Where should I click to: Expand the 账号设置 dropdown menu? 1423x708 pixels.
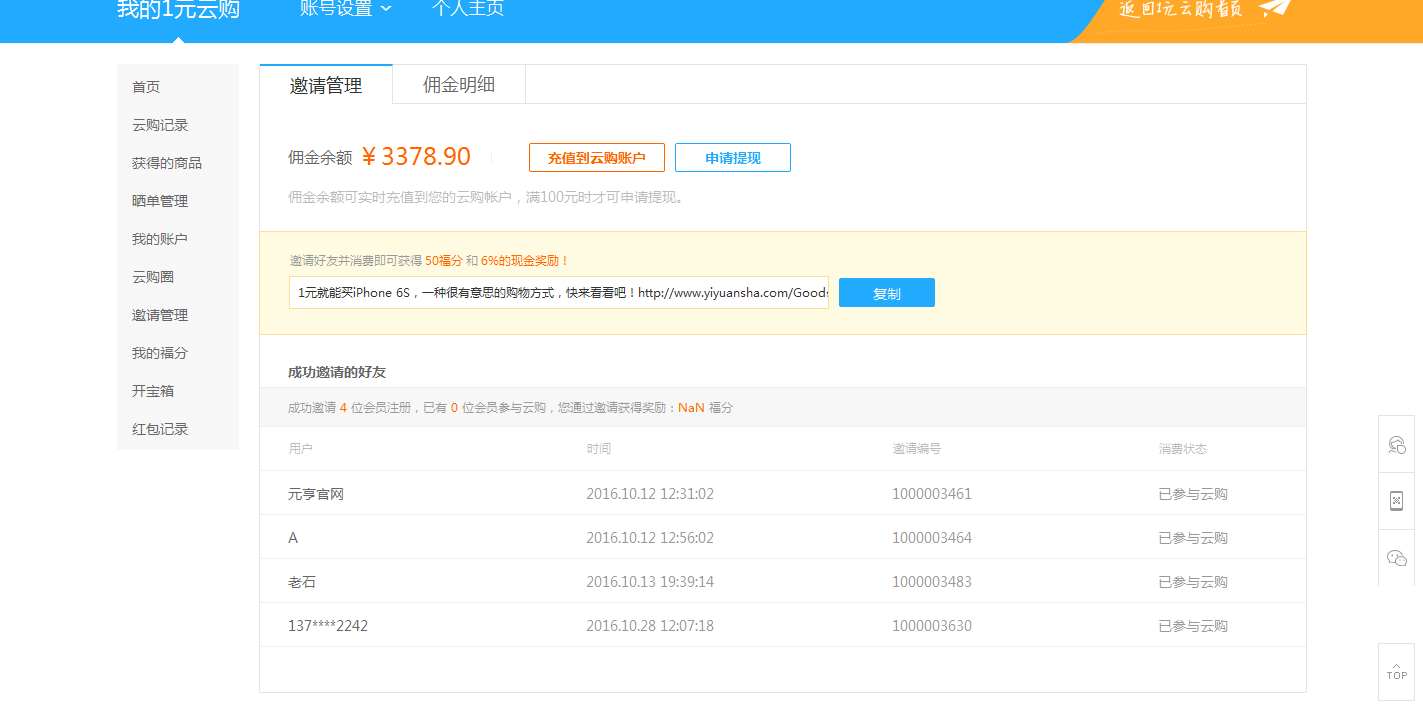click(x=345, y=9)
